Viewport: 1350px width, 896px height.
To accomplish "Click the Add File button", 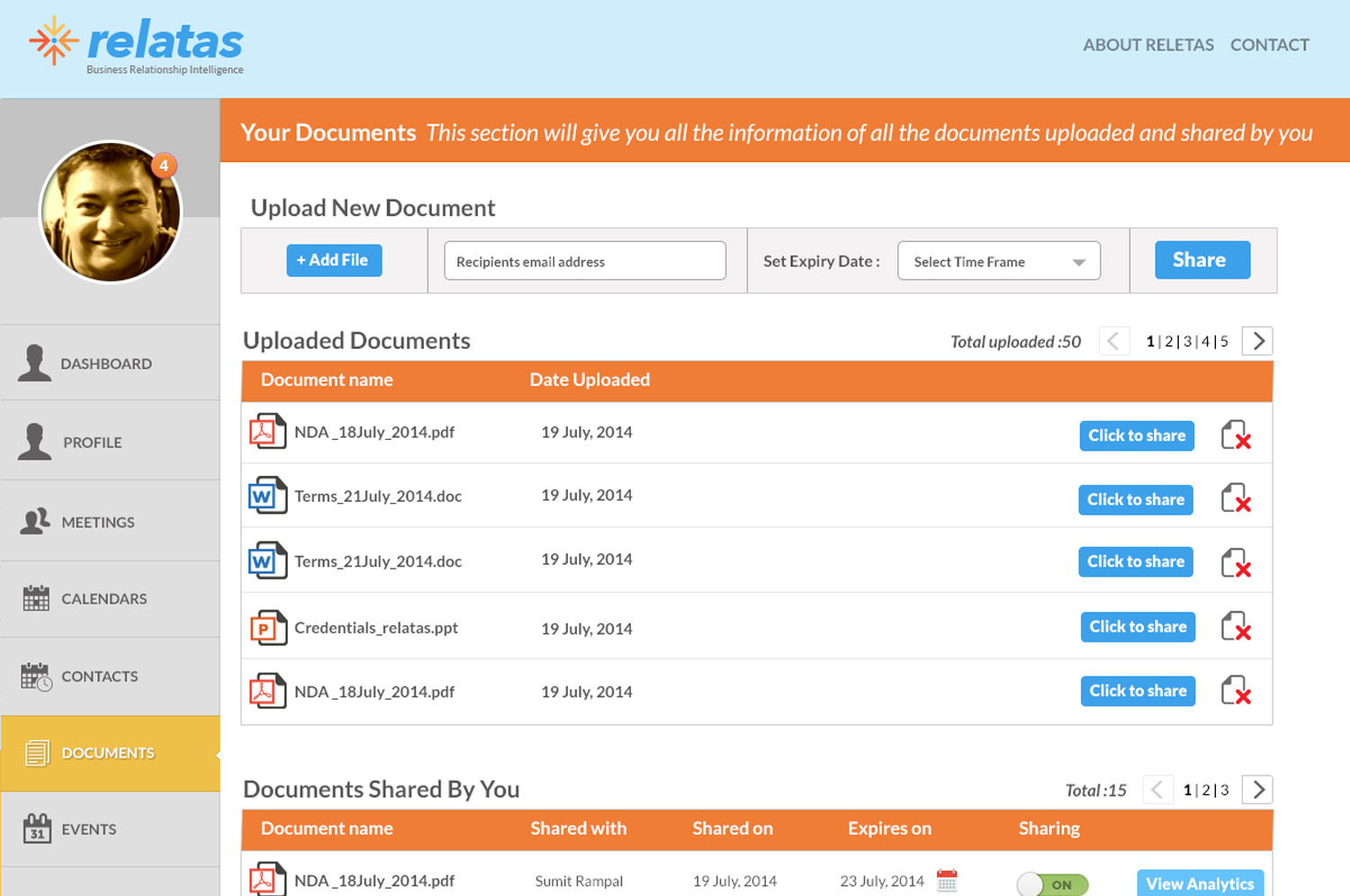I will pyautogui.click(x=334, y=261).
